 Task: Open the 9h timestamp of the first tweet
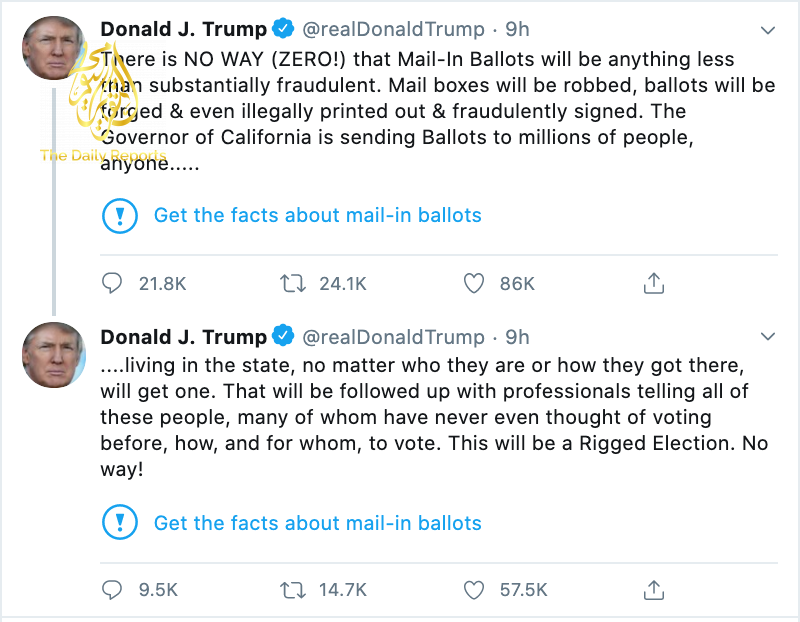(517, 30)
